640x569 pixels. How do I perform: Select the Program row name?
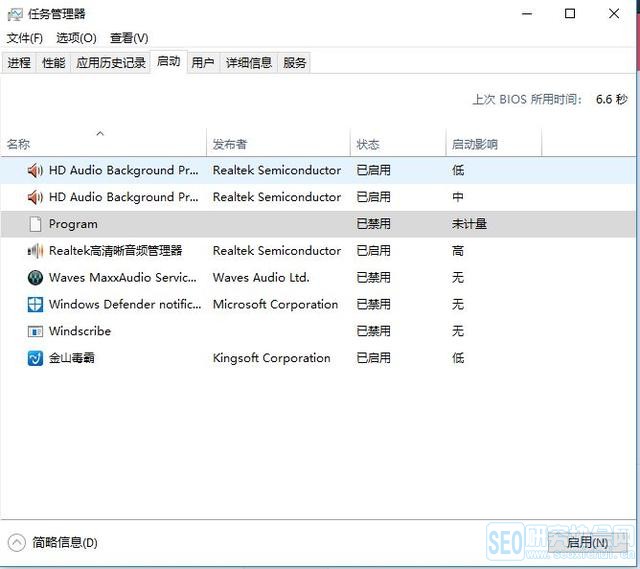point(73,224)
